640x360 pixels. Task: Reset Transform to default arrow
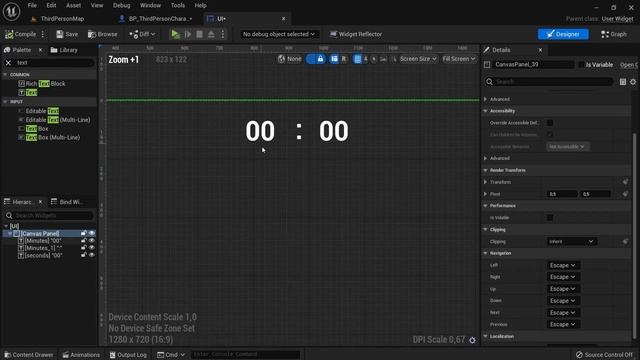pos(625,182)
